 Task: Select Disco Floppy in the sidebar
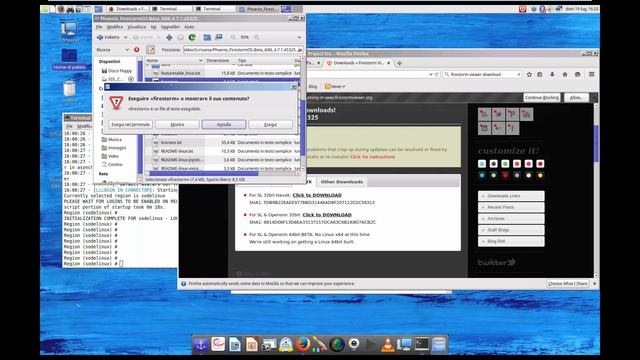click(117, 71)
